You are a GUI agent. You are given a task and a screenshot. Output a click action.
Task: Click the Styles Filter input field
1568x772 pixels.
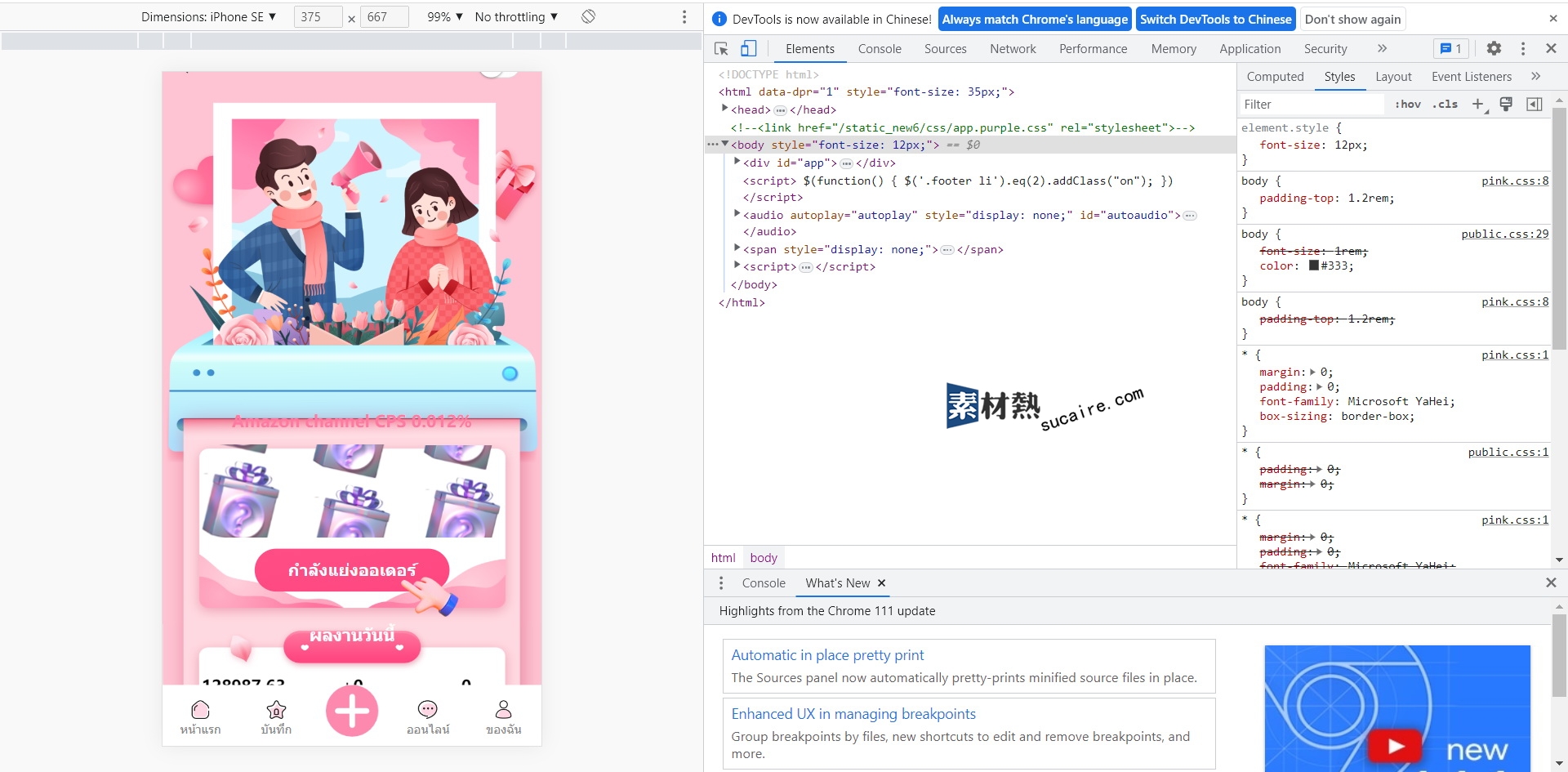[x=1311, y=104]
